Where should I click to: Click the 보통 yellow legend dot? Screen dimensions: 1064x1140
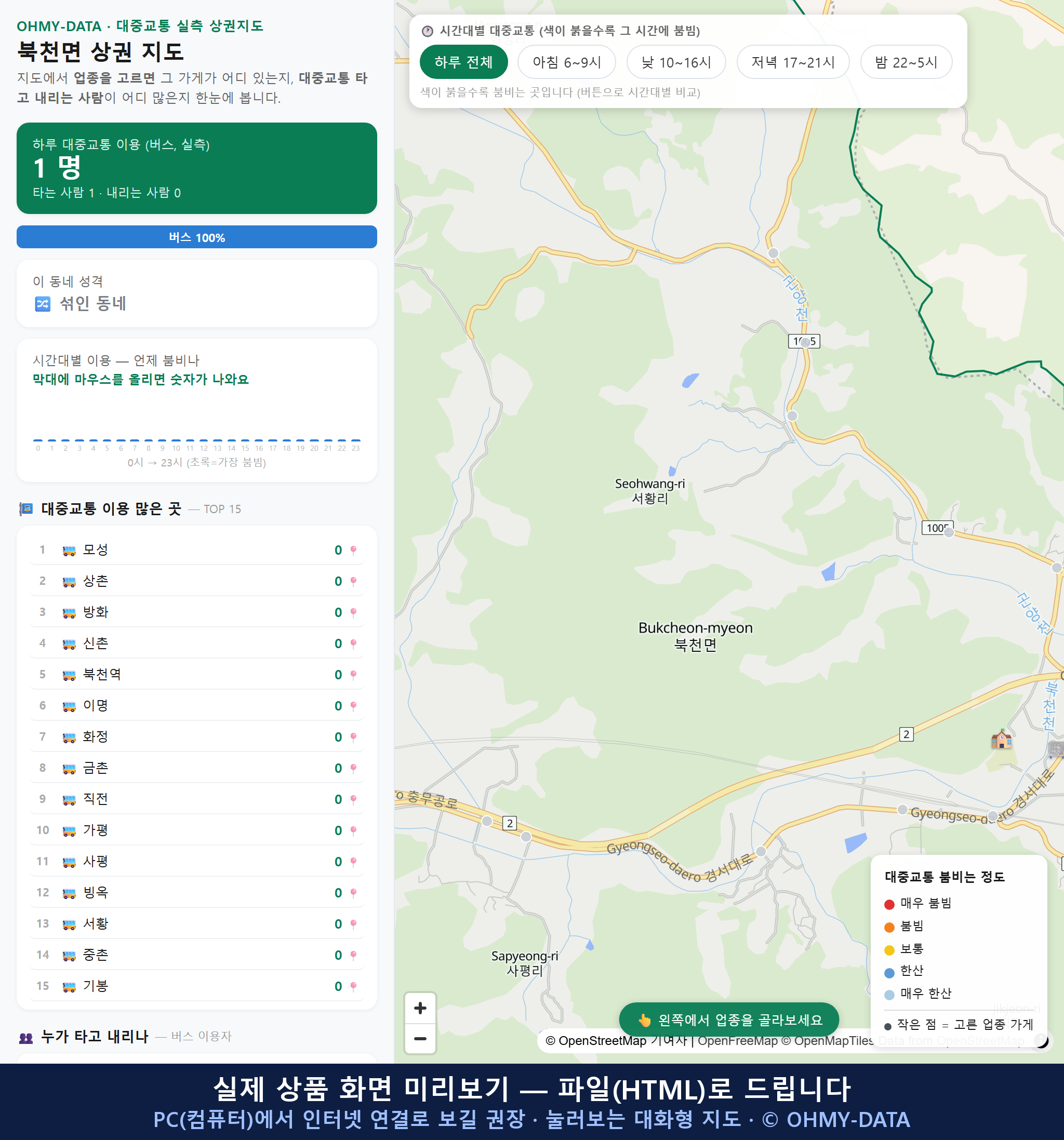[x=889, y=949]
